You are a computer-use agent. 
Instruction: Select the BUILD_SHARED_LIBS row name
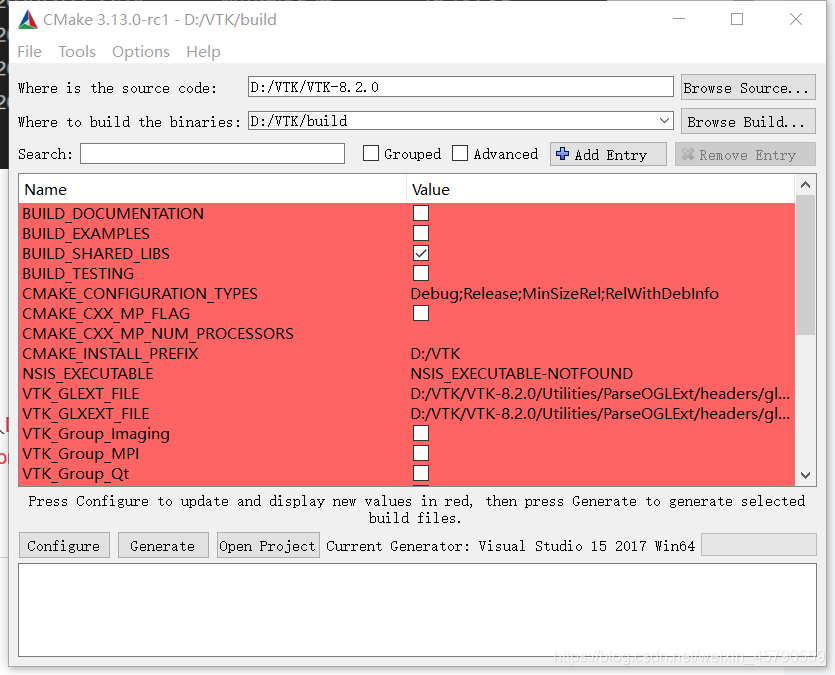[96, 253]
